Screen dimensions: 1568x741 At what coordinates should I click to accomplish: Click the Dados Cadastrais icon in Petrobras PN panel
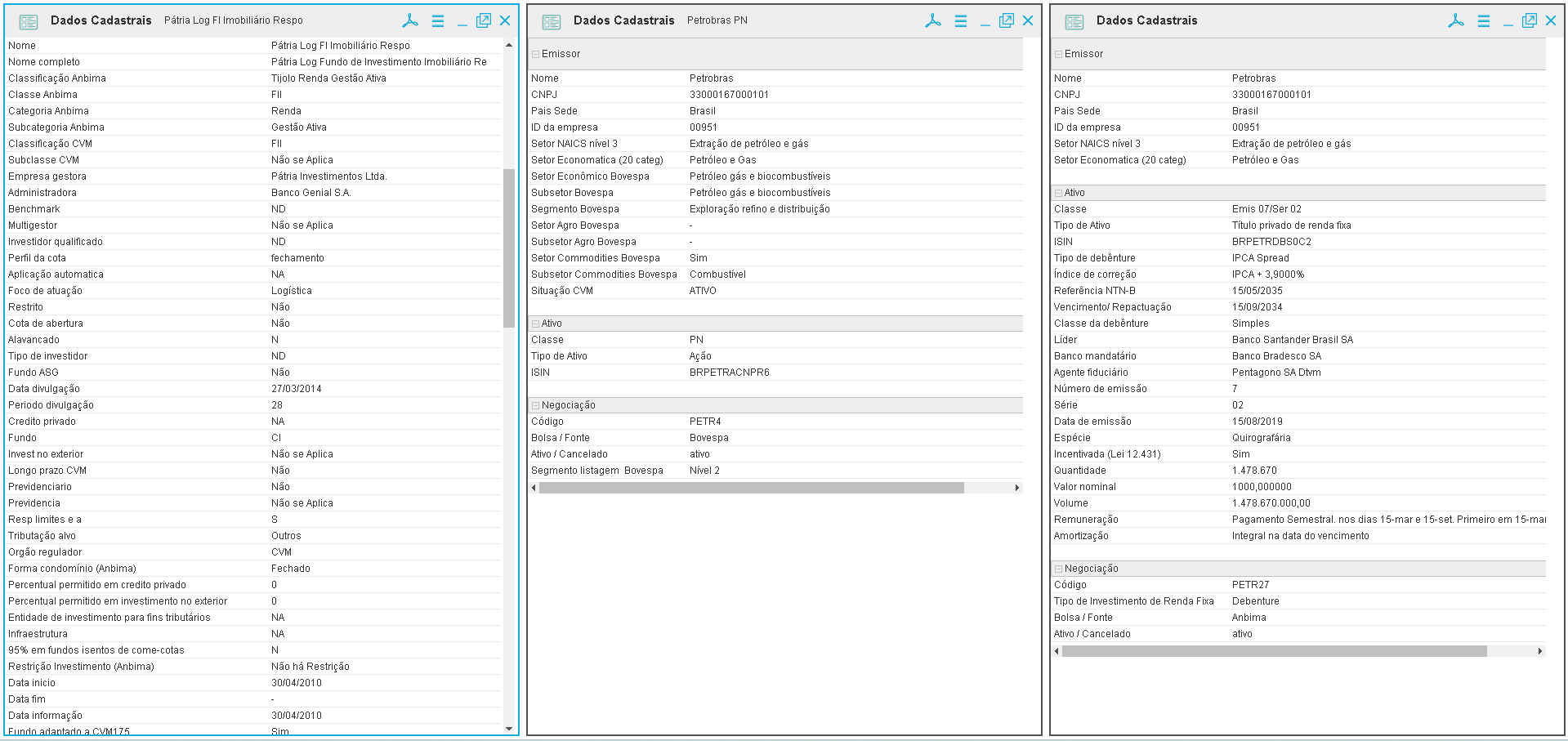552,22
